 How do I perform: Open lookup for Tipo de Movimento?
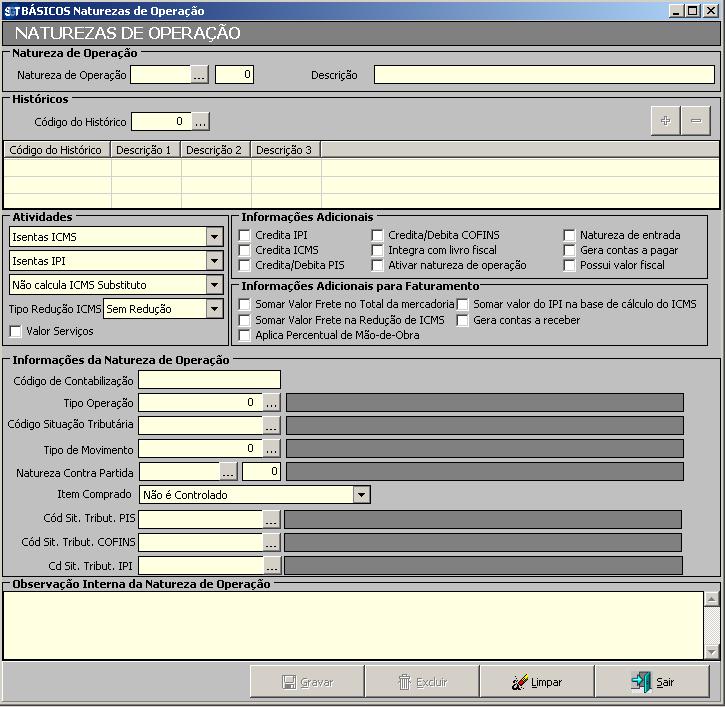(271, 448)
